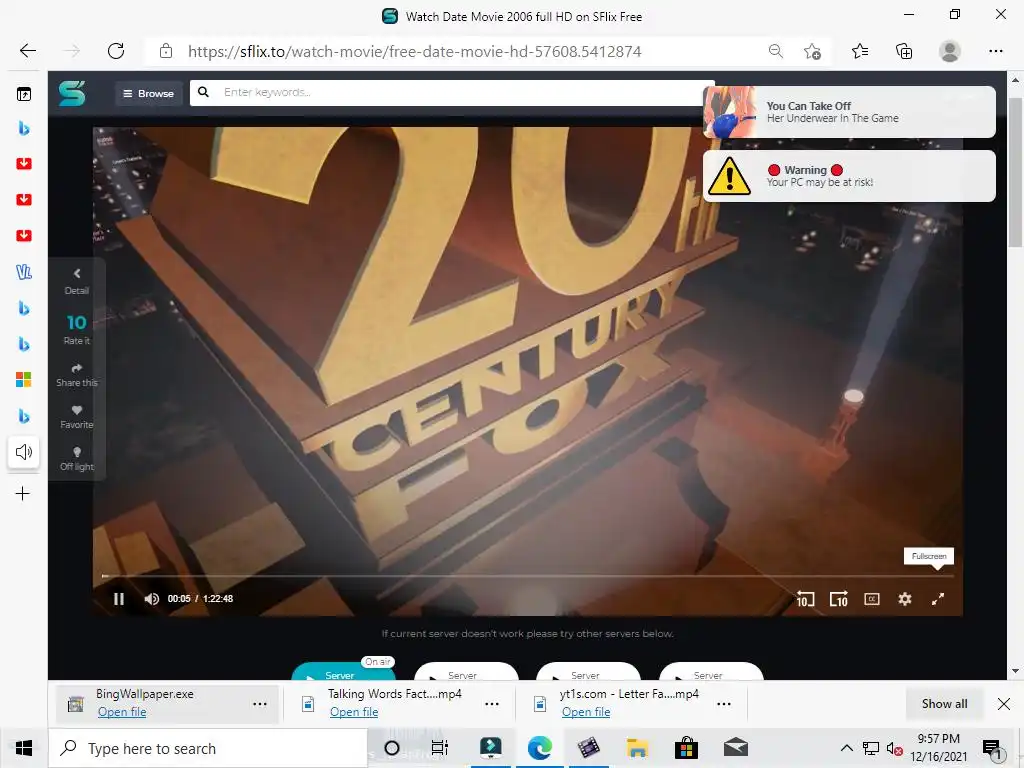Pause the movie playback
Viewport: 1024px width, 768px height.
[118, 599]
